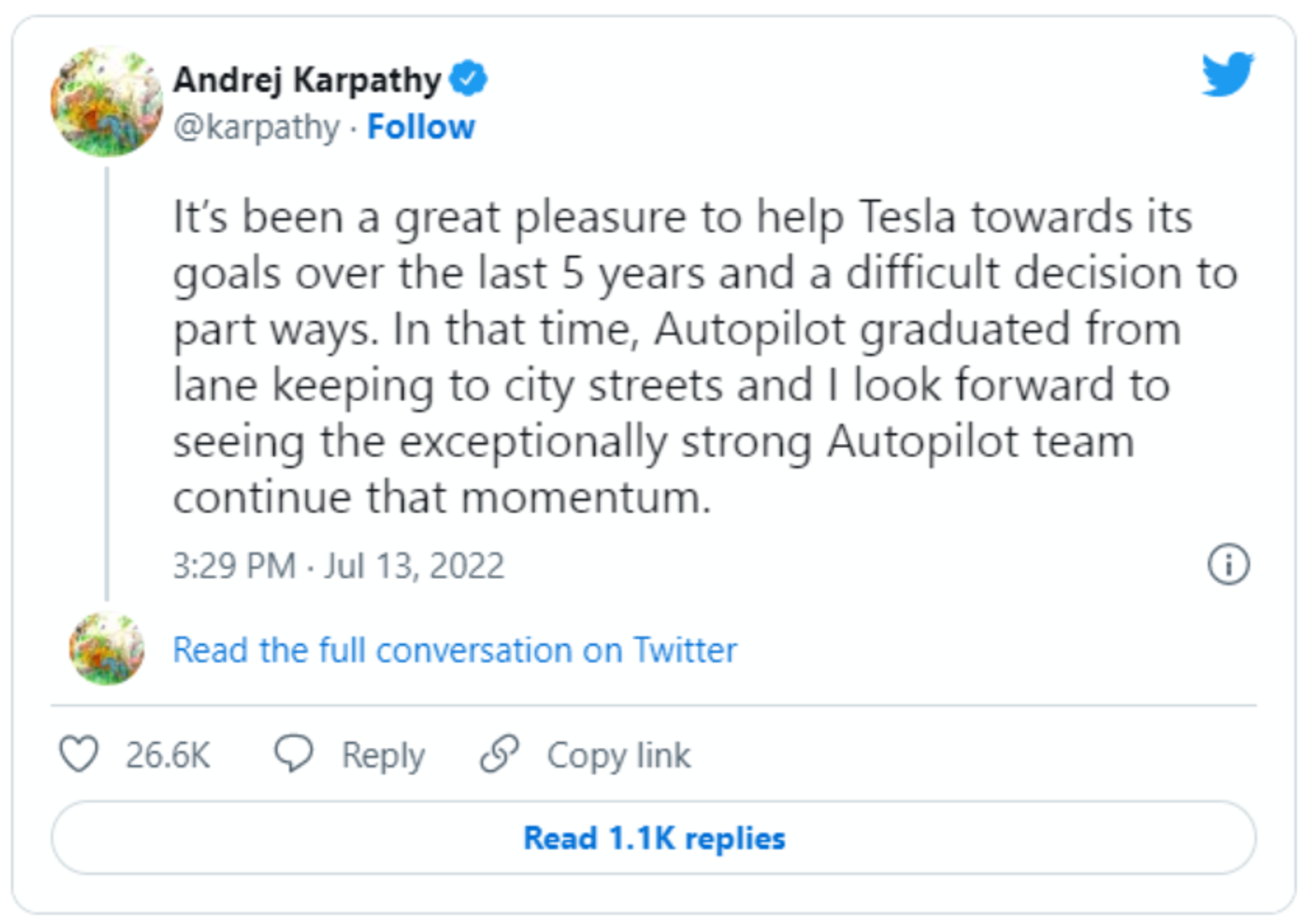Click the @karpathy handle
The width and height of the screenshot is (1309, 924).
coord(257,126)
